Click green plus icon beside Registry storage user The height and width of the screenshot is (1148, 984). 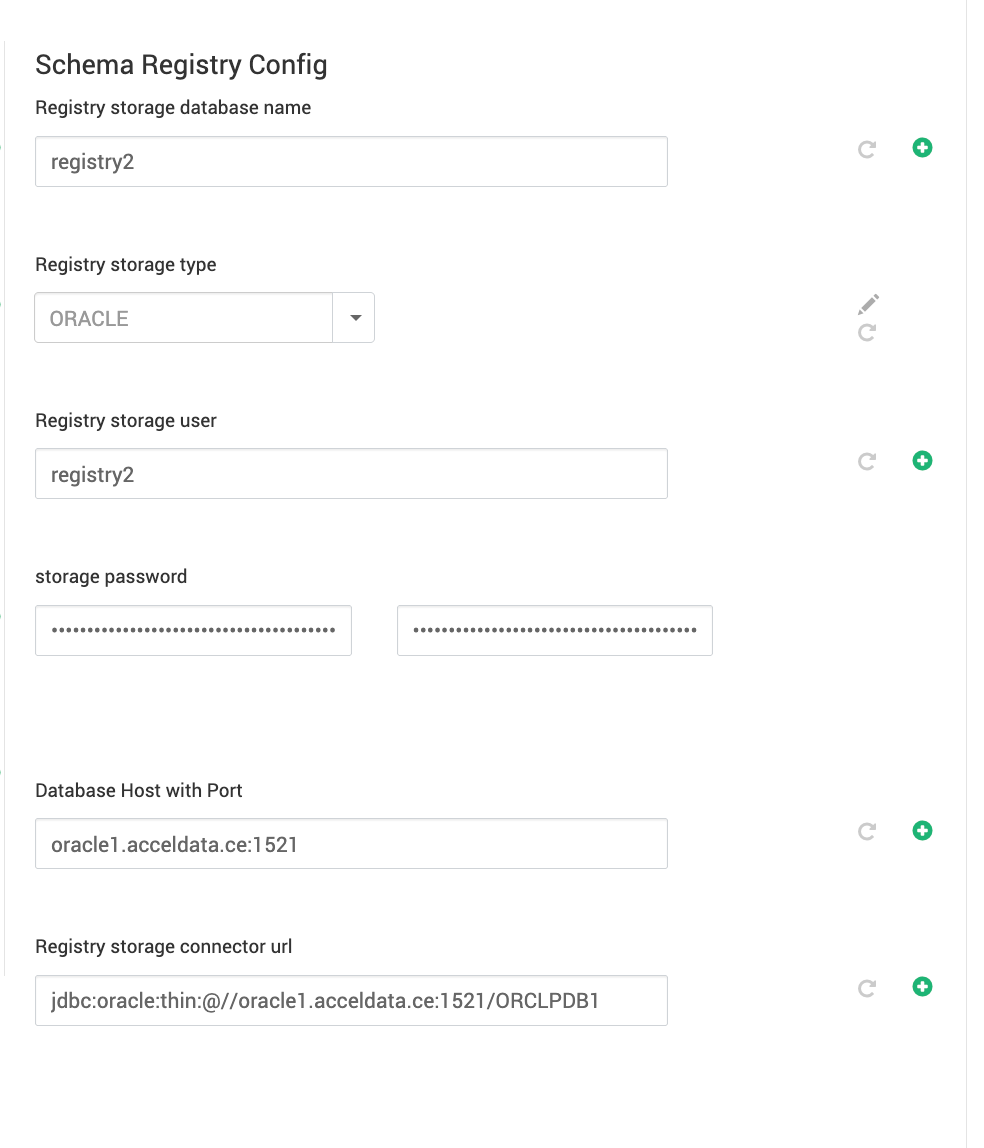(922, 461)
